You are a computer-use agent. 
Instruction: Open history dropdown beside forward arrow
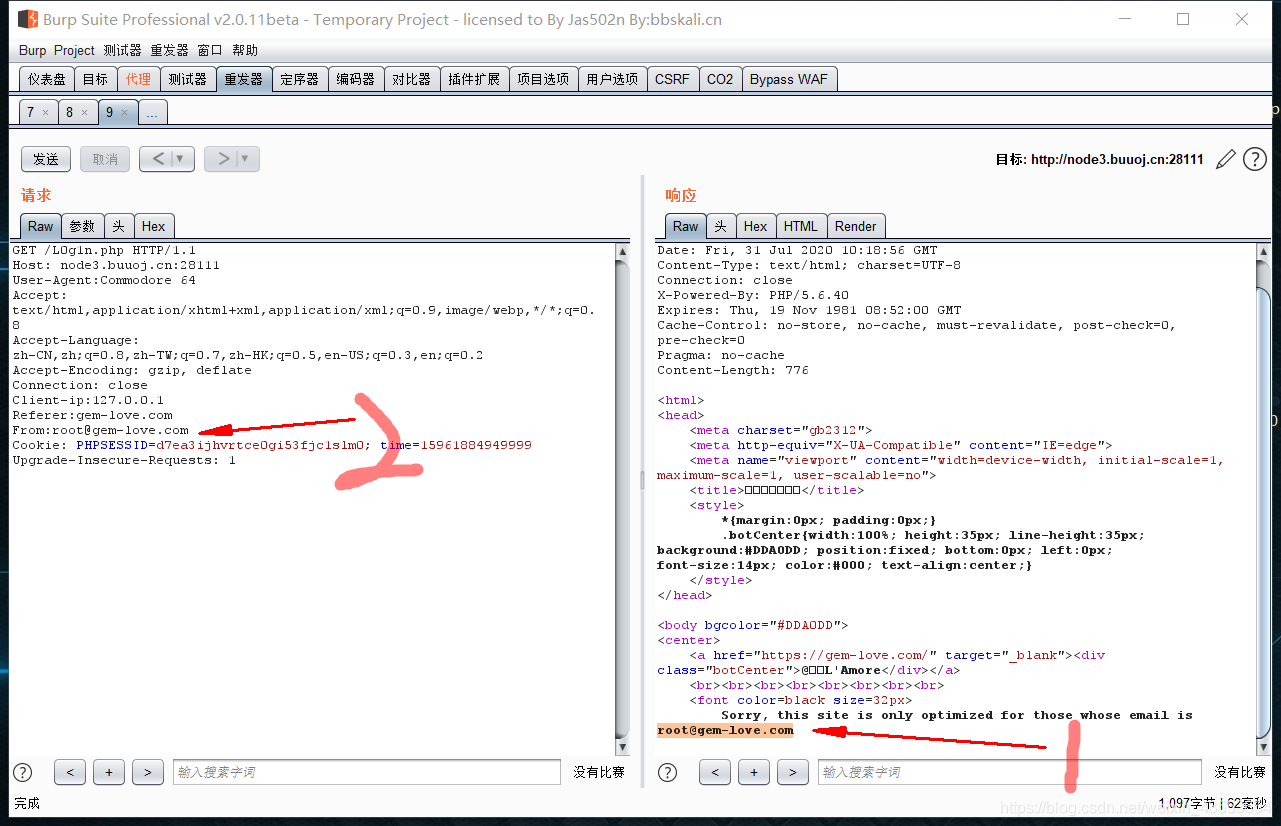click(x=247, y=159)
